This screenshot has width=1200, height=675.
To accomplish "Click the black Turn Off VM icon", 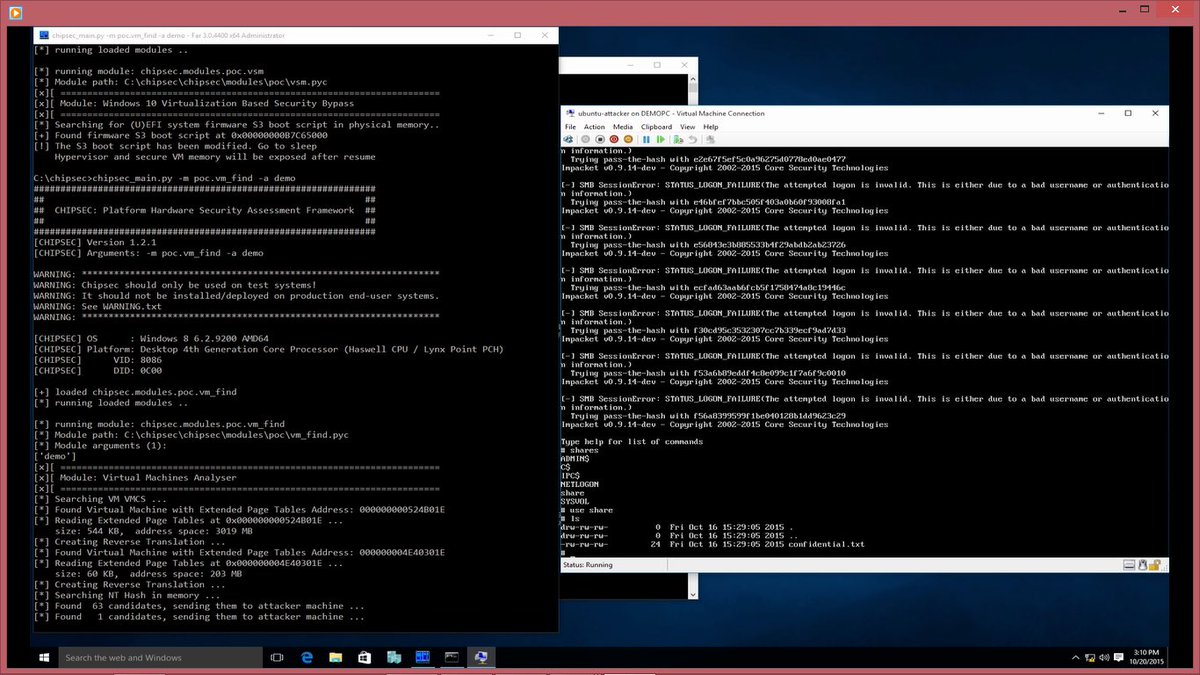I will [600, 139].
